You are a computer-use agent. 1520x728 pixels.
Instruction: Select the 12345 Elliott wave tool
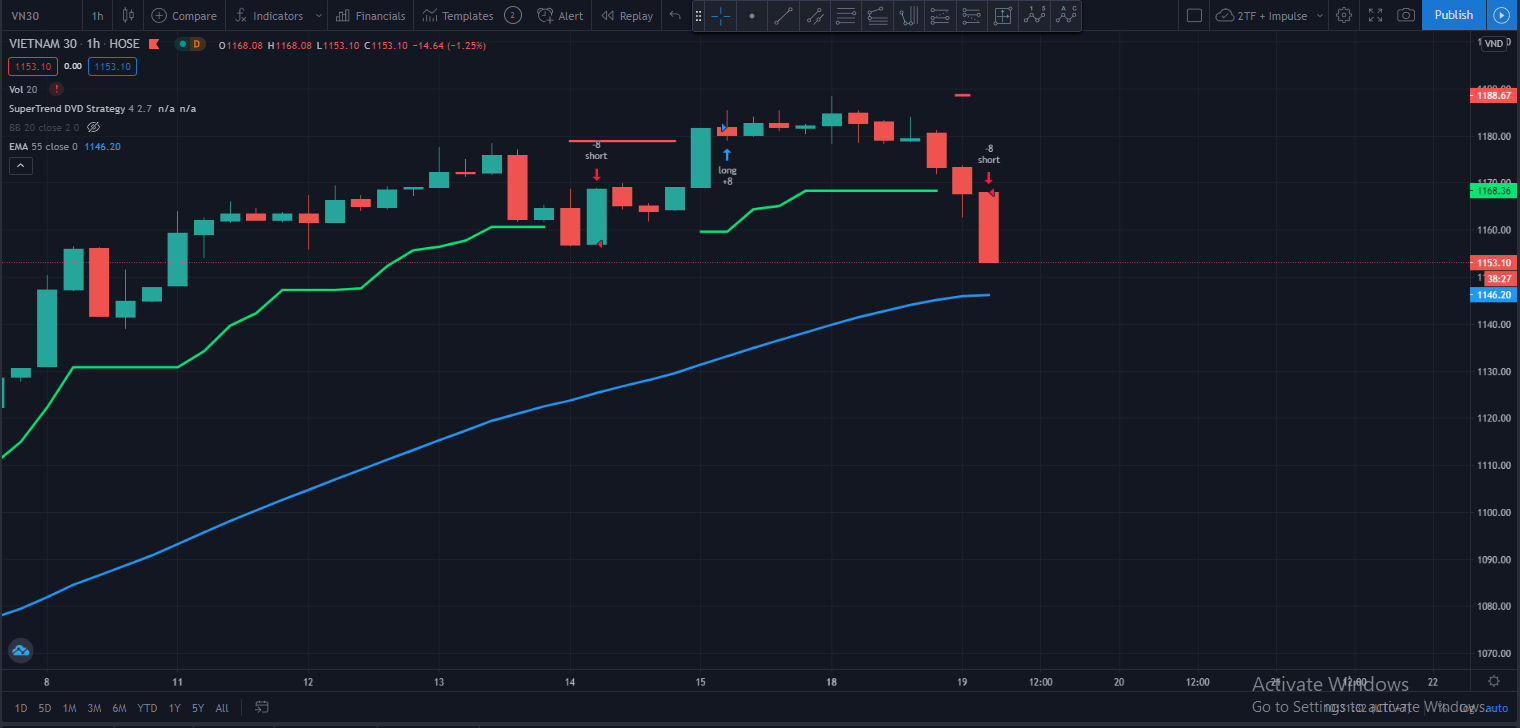1034,16
